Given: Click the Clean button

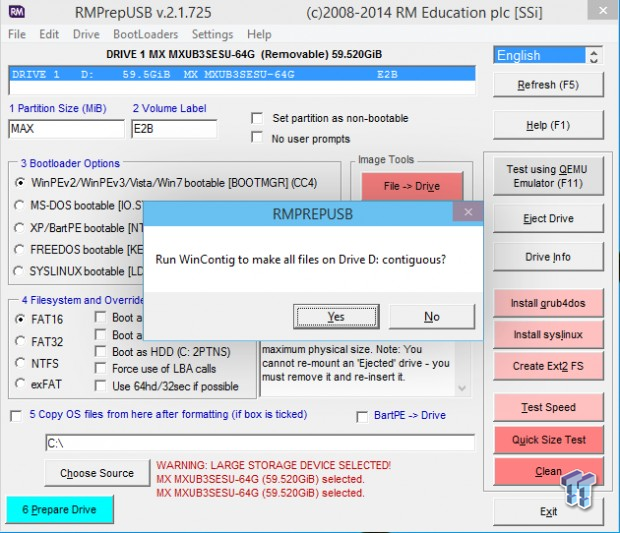Looking at the screenshot, I should [548, 471].
